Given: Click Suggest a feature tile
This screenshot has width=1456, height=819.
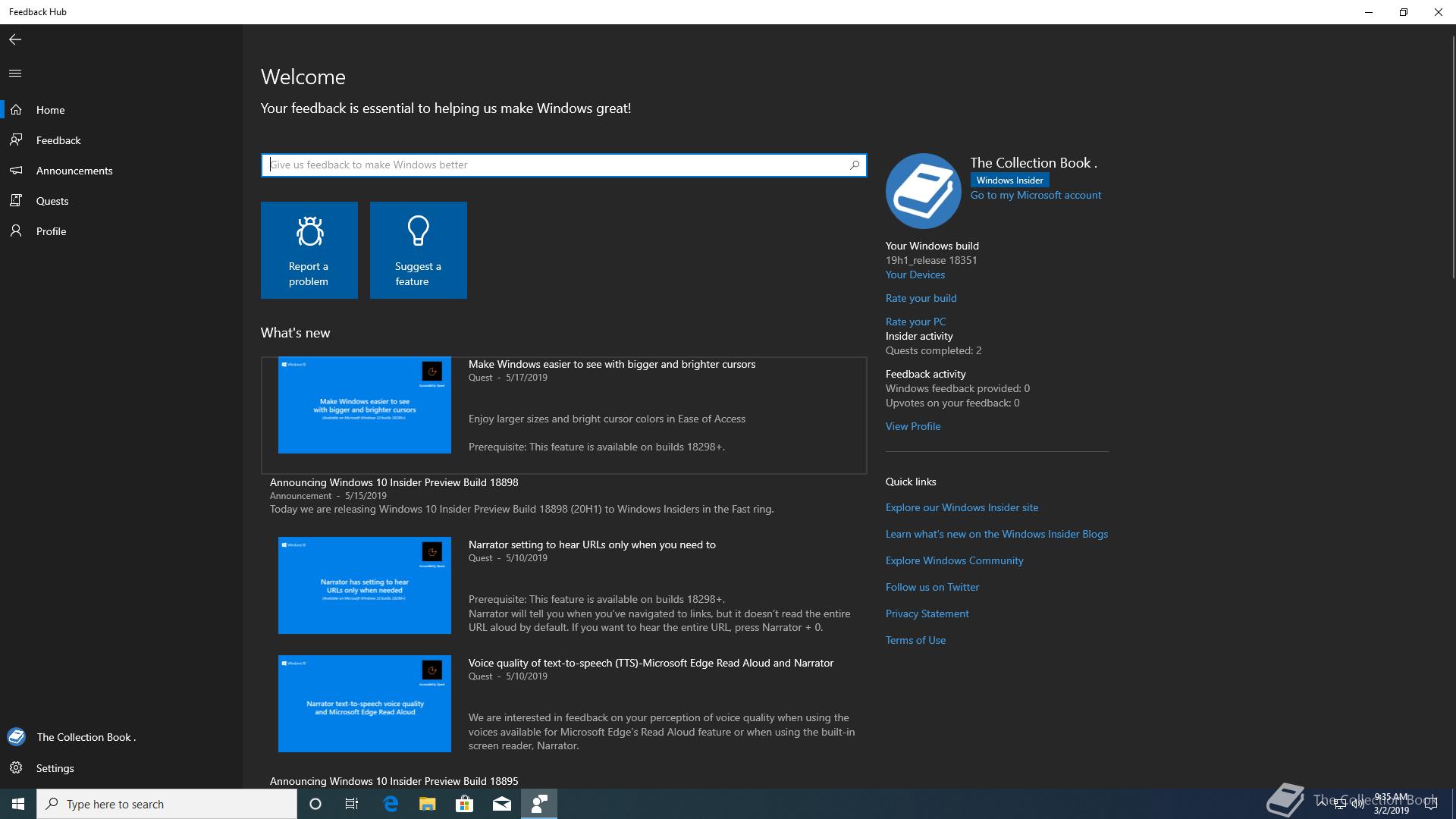Looking at the screenshot, I should click(x=418, y=250).
